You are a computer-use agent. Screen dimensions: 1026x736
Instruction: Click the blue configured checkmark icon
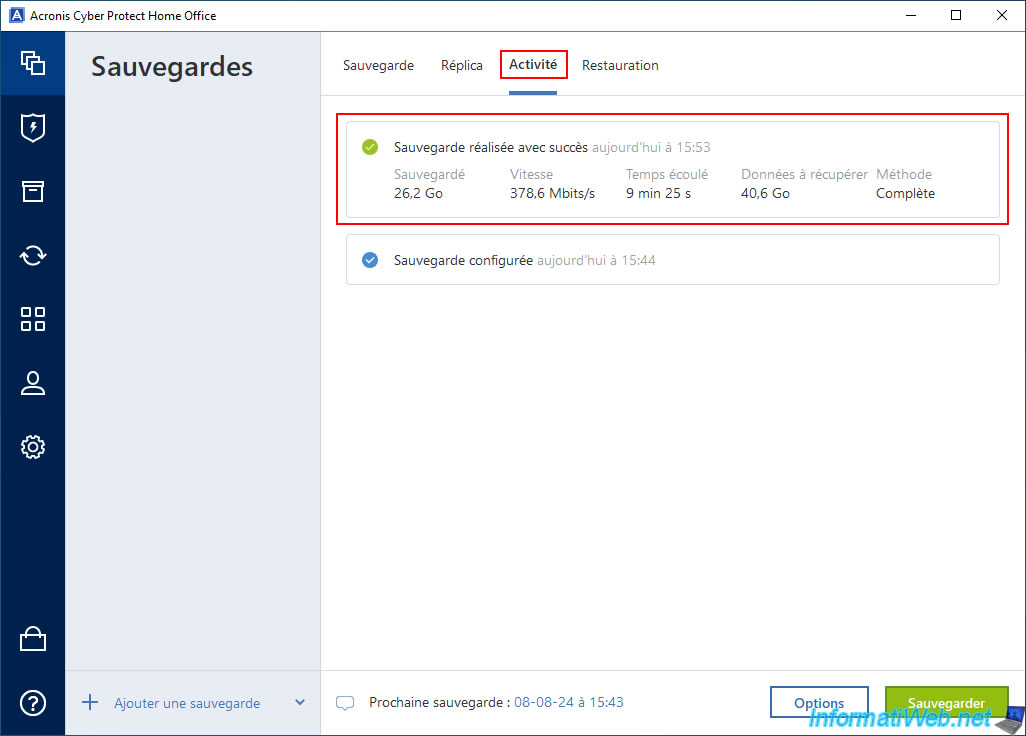tap(370, 260)
